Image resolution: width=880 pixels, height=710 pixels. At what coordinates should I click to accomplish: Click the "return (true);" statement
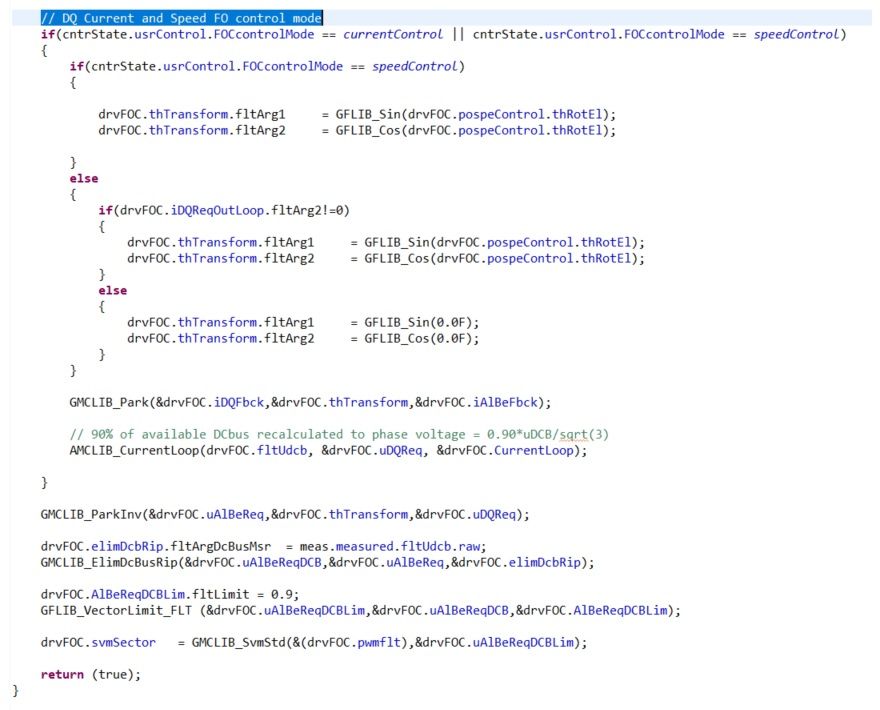(x=90, y=675)
